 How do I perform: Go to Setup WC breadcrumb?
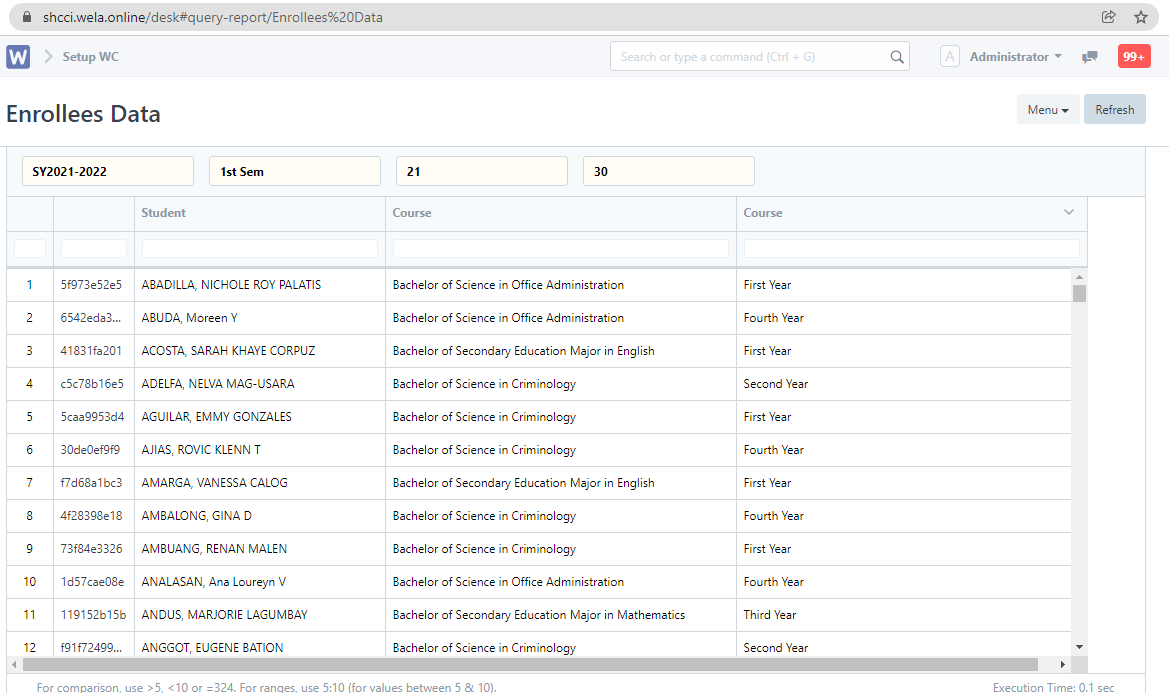click(90, 57)
